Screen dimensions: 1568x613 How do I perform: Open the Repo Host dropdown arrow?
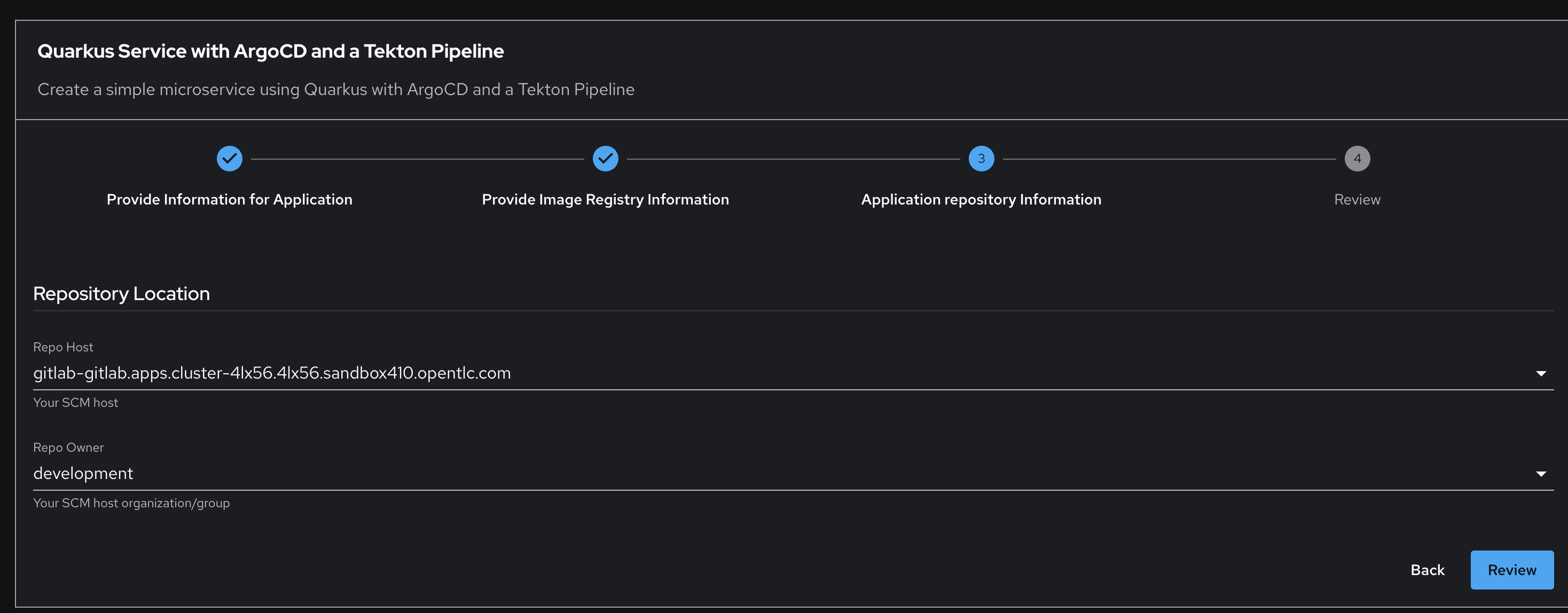pos(1541,374)
